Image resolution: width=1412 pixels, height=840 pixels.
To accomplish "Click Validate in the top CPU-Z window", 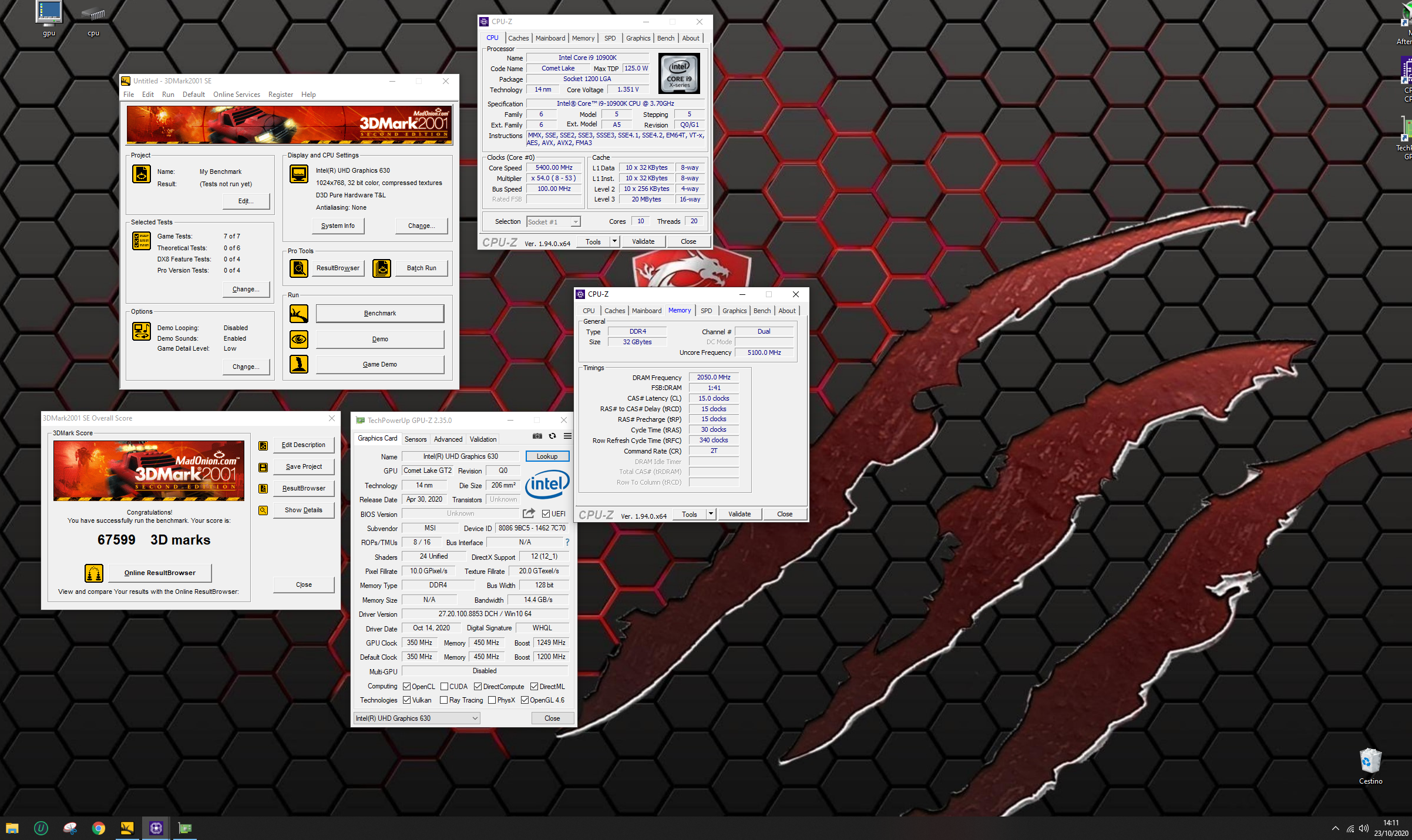I will click(643, 241).
